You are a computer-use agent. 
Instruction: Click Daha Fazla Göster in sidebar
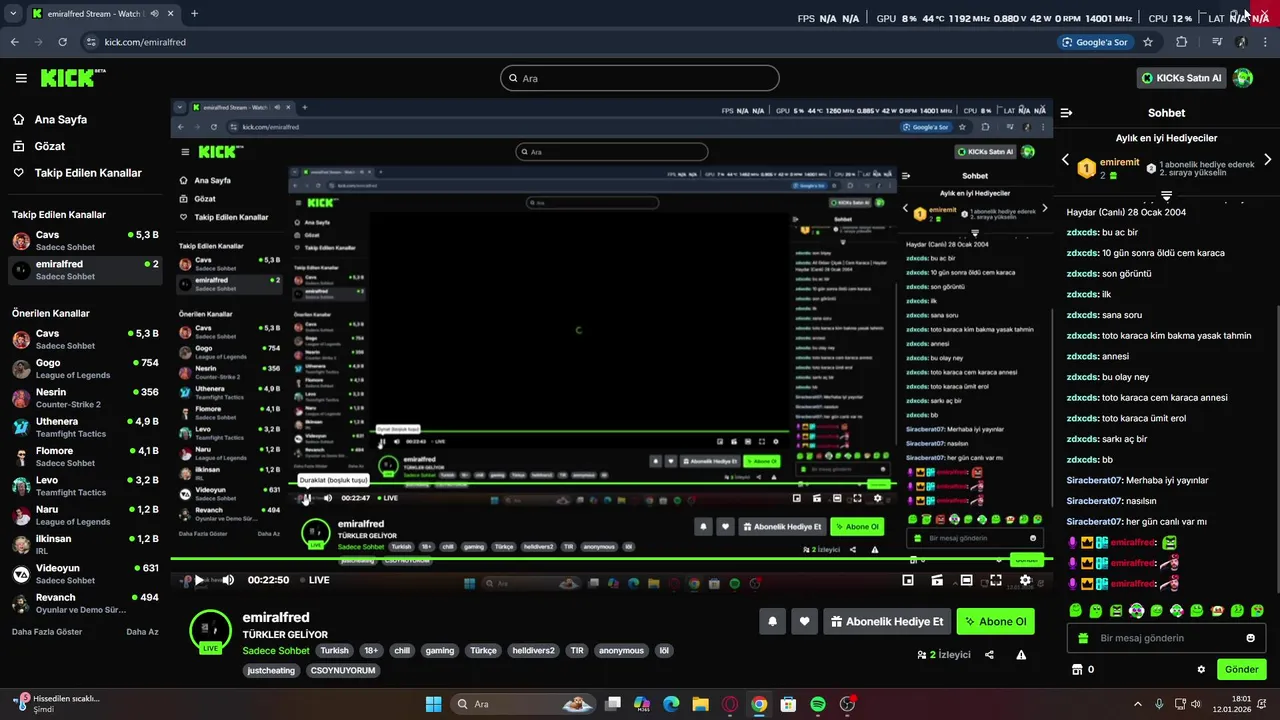tap(47, 632)
